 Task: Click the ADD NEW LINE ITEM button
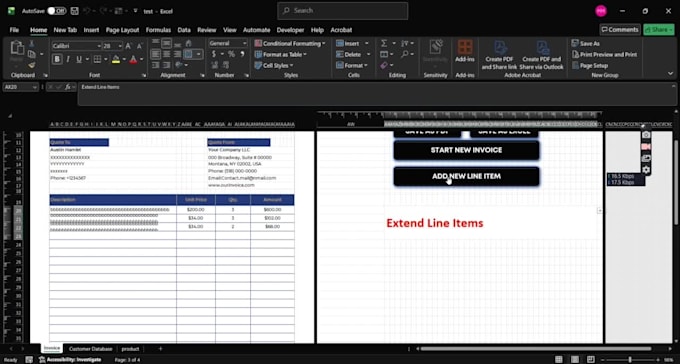pyautogui.click(x=467, y=177)
